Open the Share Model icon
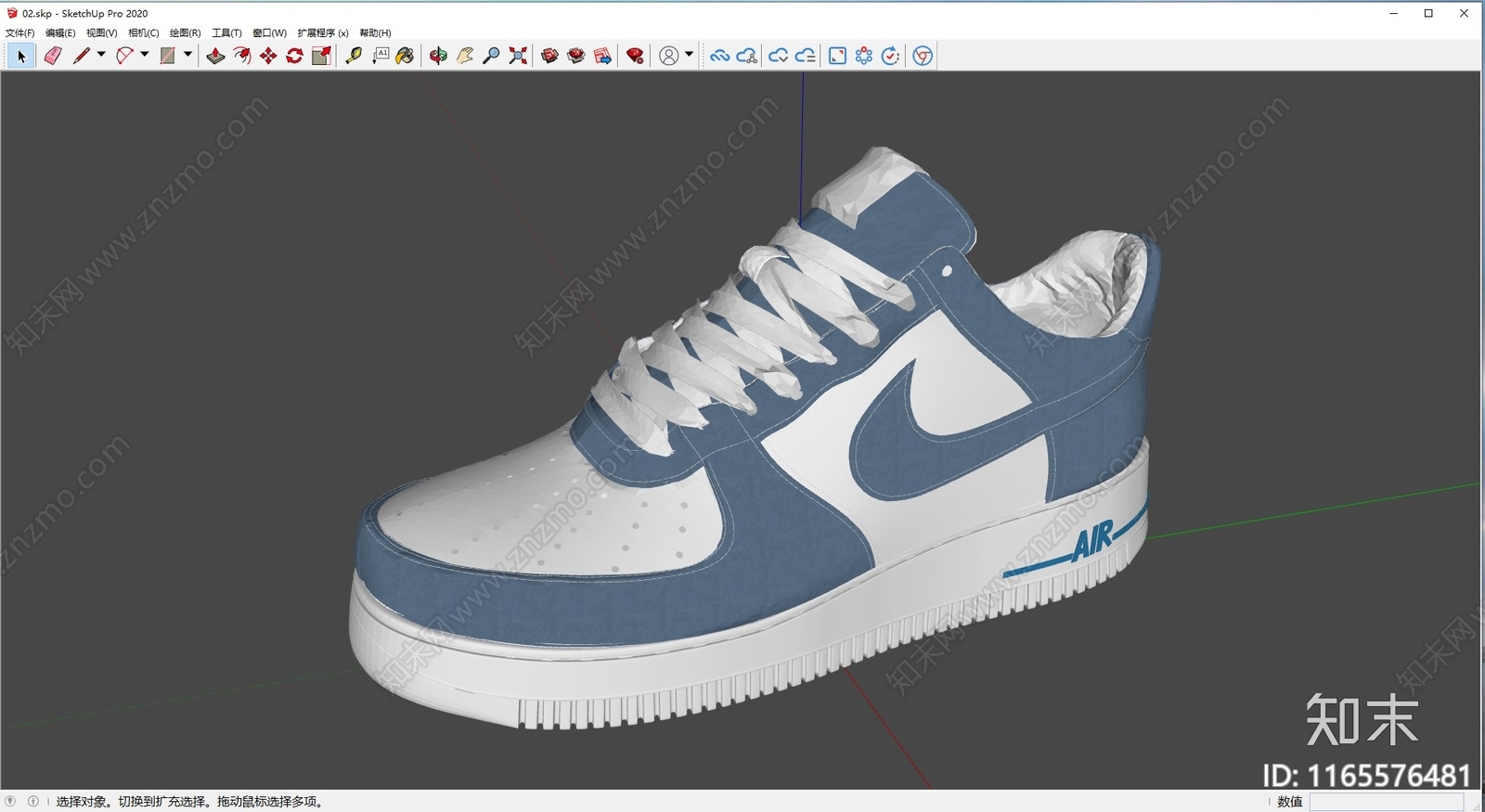 tap(576, 57)
